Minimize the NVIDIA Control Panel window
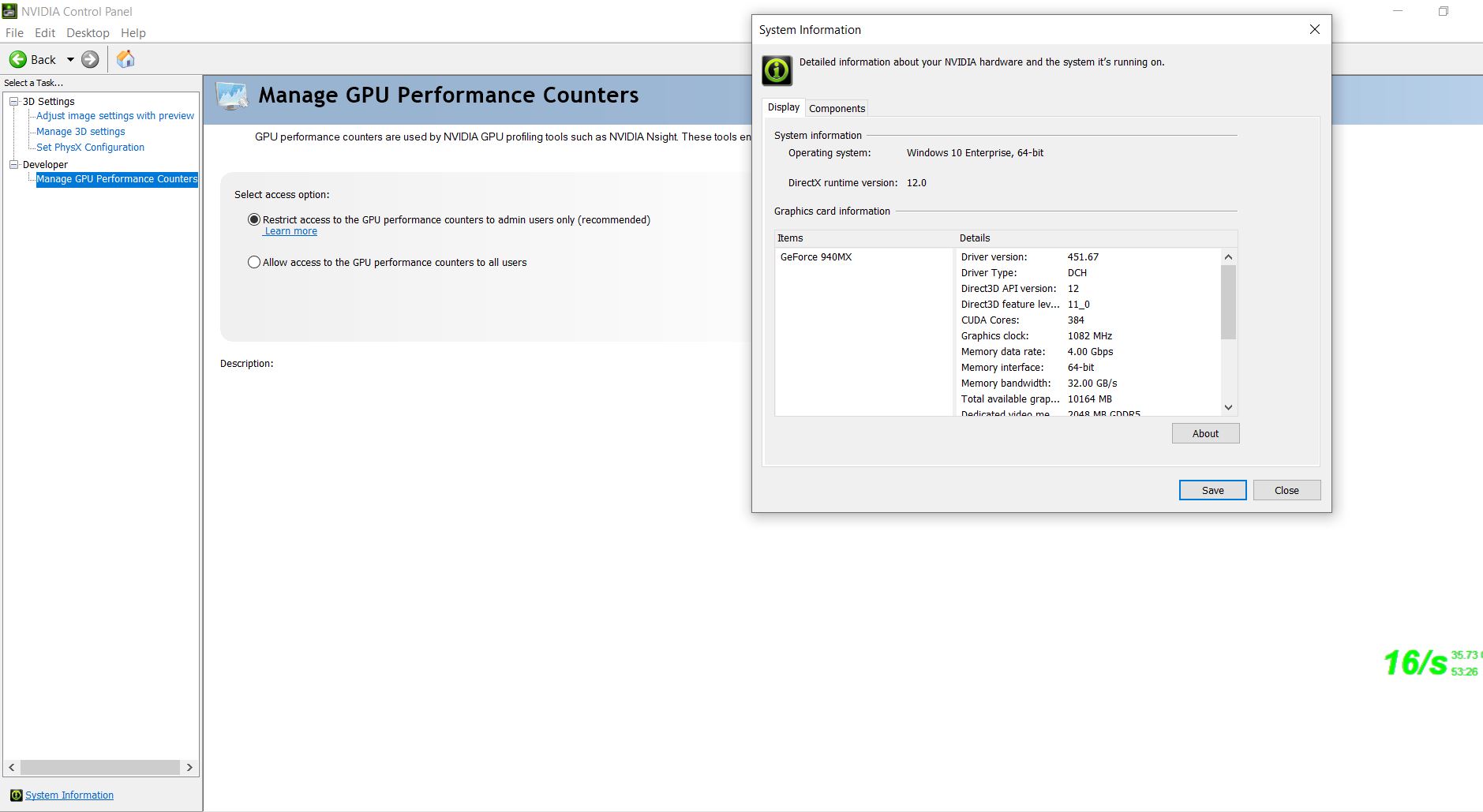 click(x=1399, y=11)
